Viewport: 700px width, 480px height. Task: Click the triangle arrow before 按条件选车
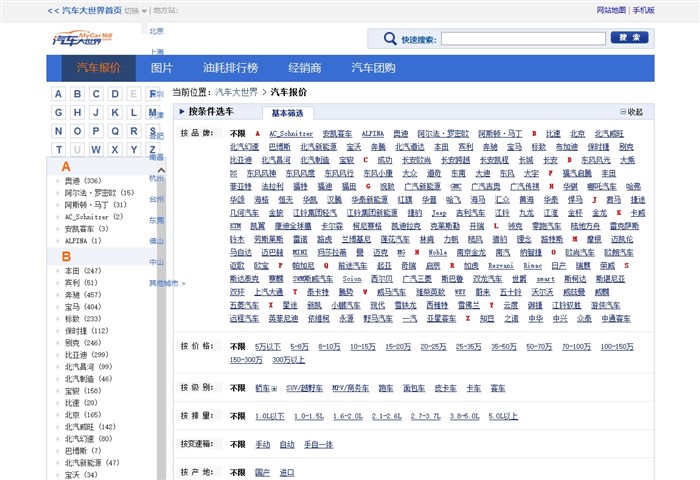click(182, 111)
